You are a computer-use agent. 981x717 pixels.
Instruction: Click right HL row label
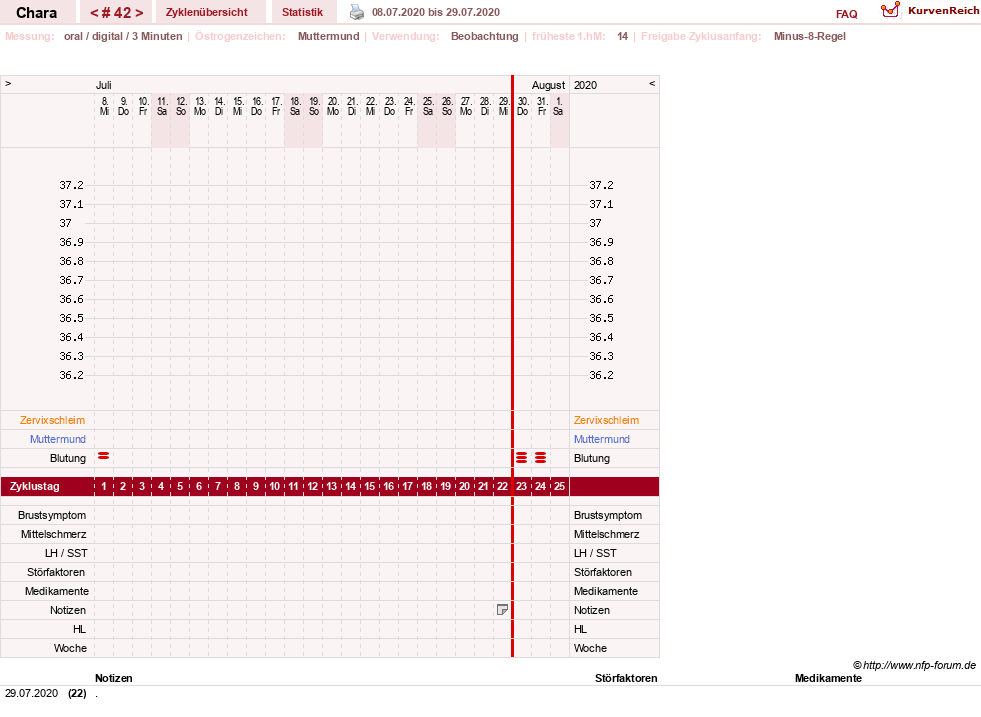(x=581, y=629)
